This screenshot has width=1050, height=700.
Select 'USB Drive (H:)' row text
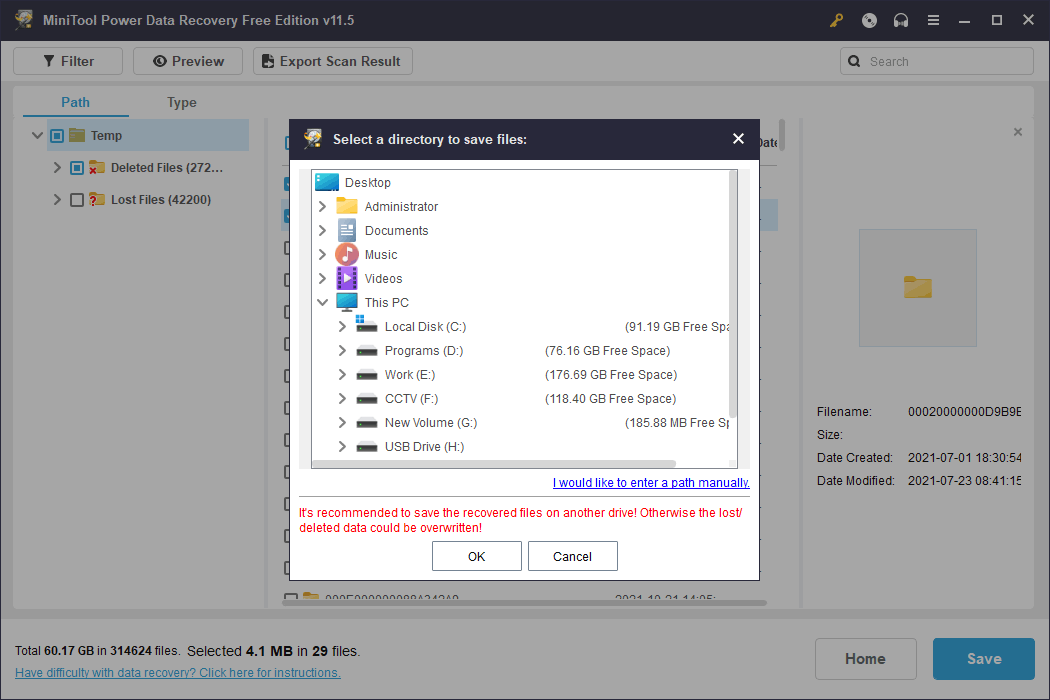tap(425, 447)
